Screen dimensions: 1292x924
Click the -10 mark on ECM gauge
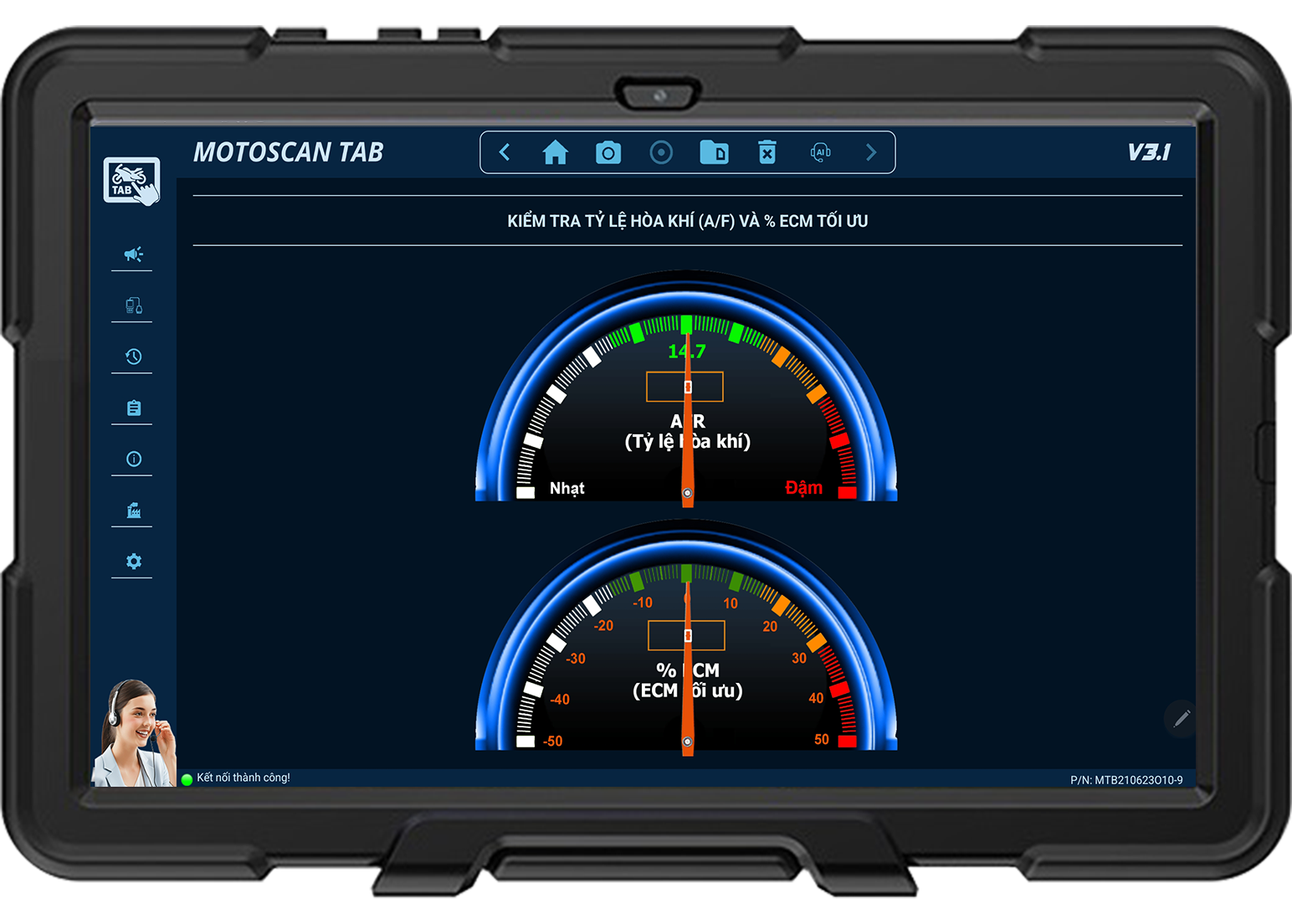[x=642, y=603]
